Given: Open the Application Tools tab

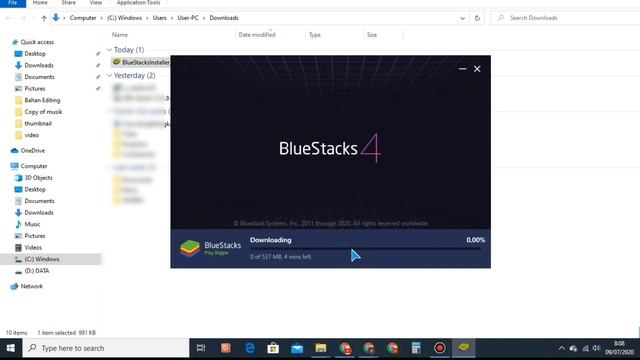Looking at the screenshot, I should pyautogui.click(x=138, y=3).
